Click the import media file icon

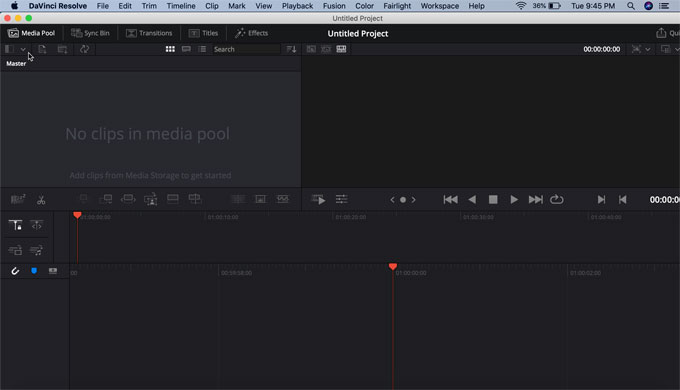coord(42,49)
